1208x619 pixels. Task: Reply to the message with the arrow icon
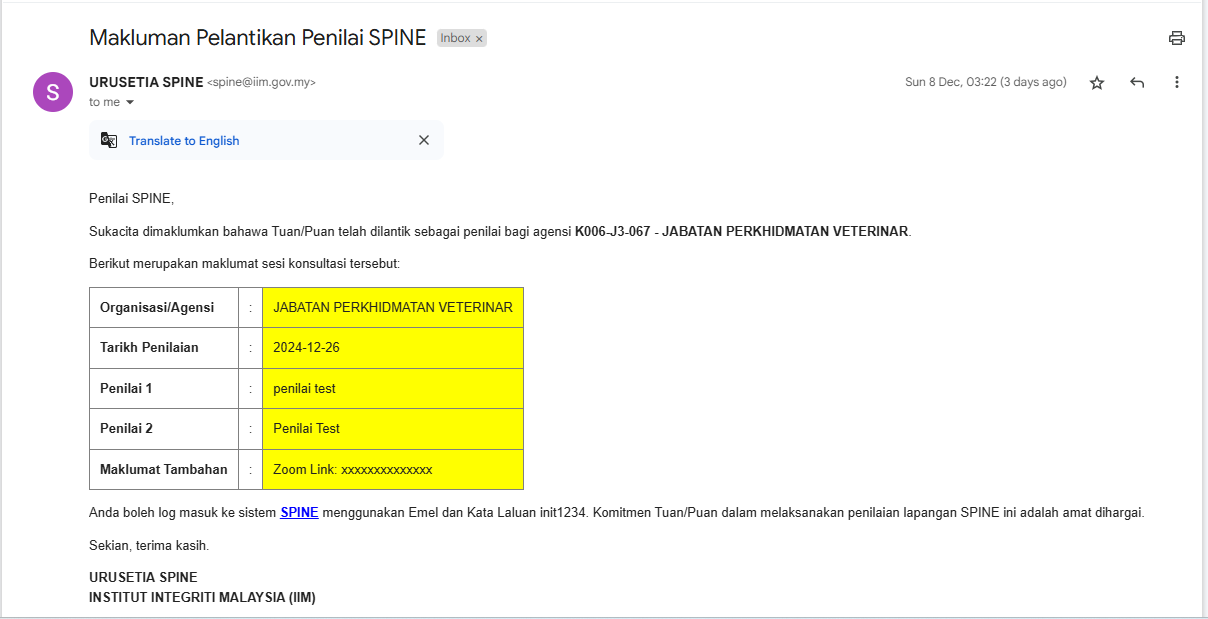(x=1137, y=83)
